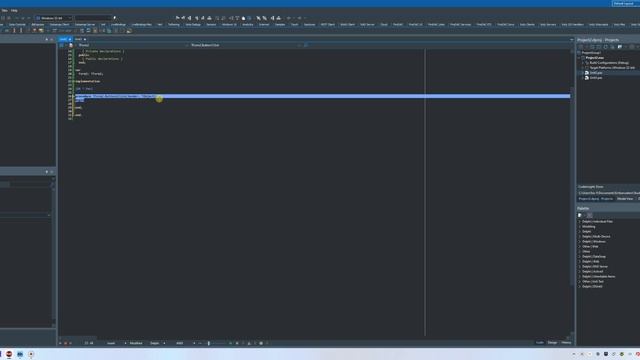Expand the Target Platforms node
This screenshot has height=360, width=640.
[583, 68]
